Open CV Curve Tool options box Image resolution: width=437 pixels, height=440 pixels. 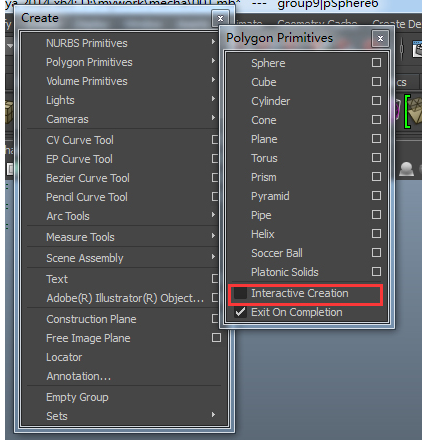pos(215,140)
